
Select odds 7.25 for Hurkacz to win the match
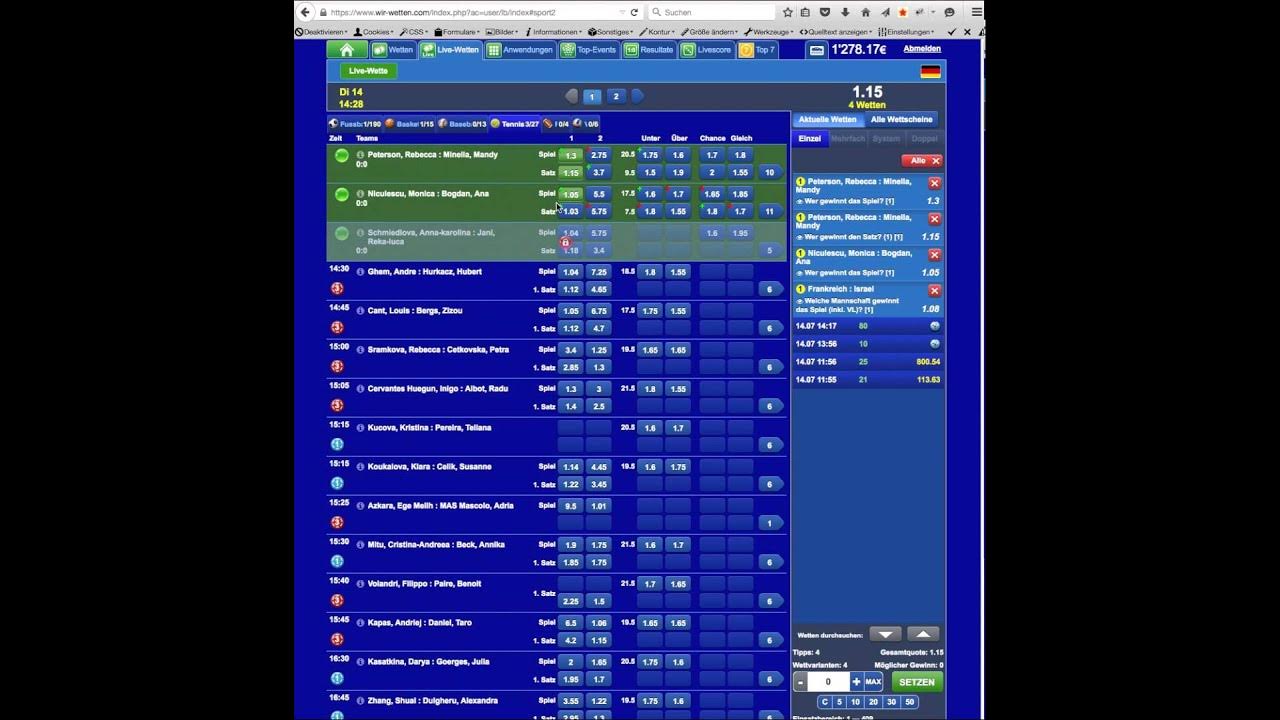598,272
